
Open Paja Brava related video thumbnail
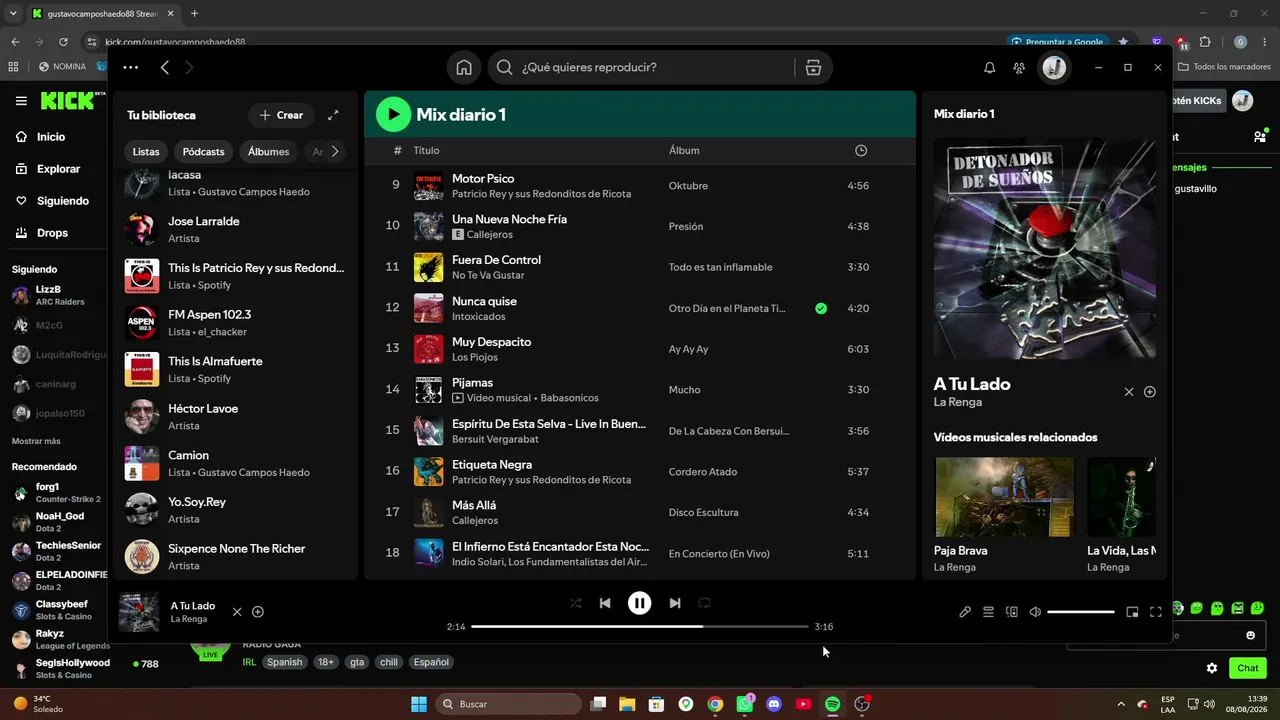pos(1004,497)
